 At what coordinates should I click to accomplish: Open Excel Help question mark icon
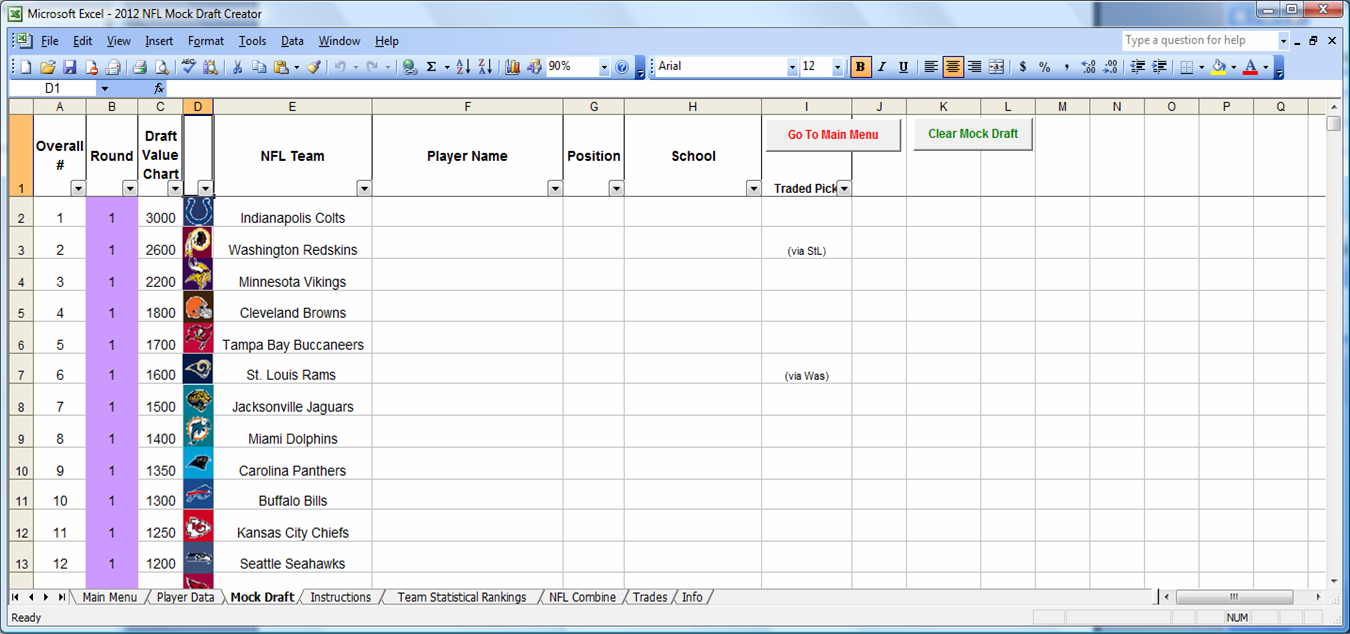point(622,67)
